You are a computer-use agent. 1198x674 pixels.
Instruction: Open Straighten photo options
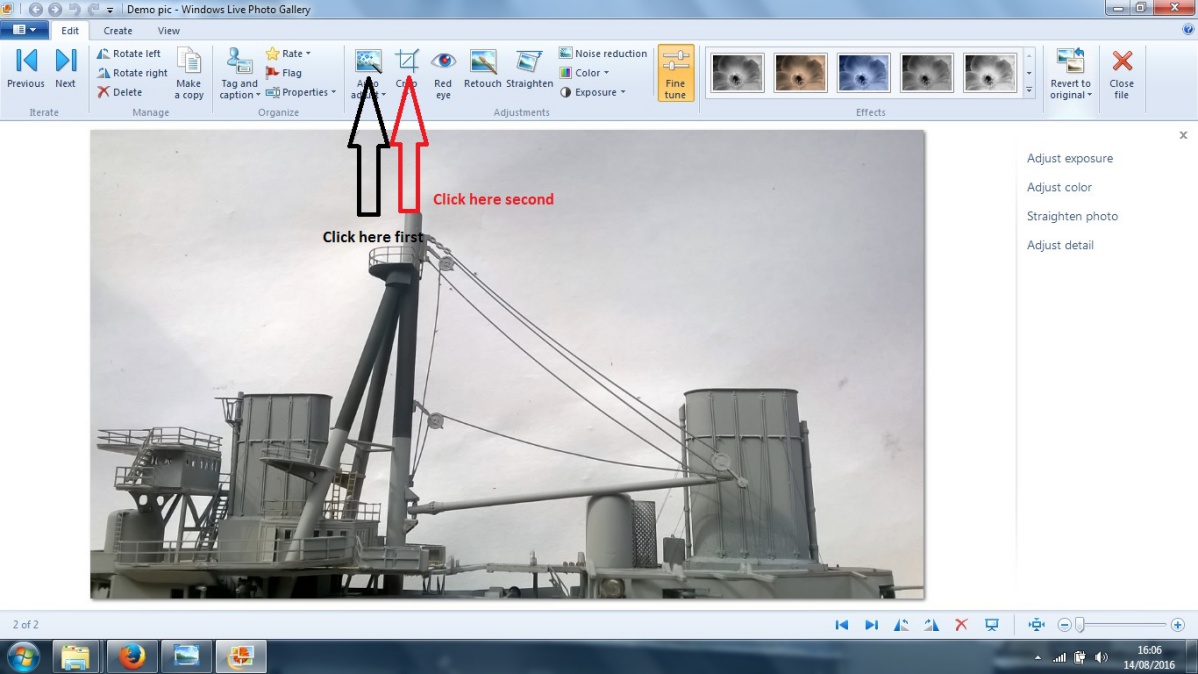click(1072, 216)
